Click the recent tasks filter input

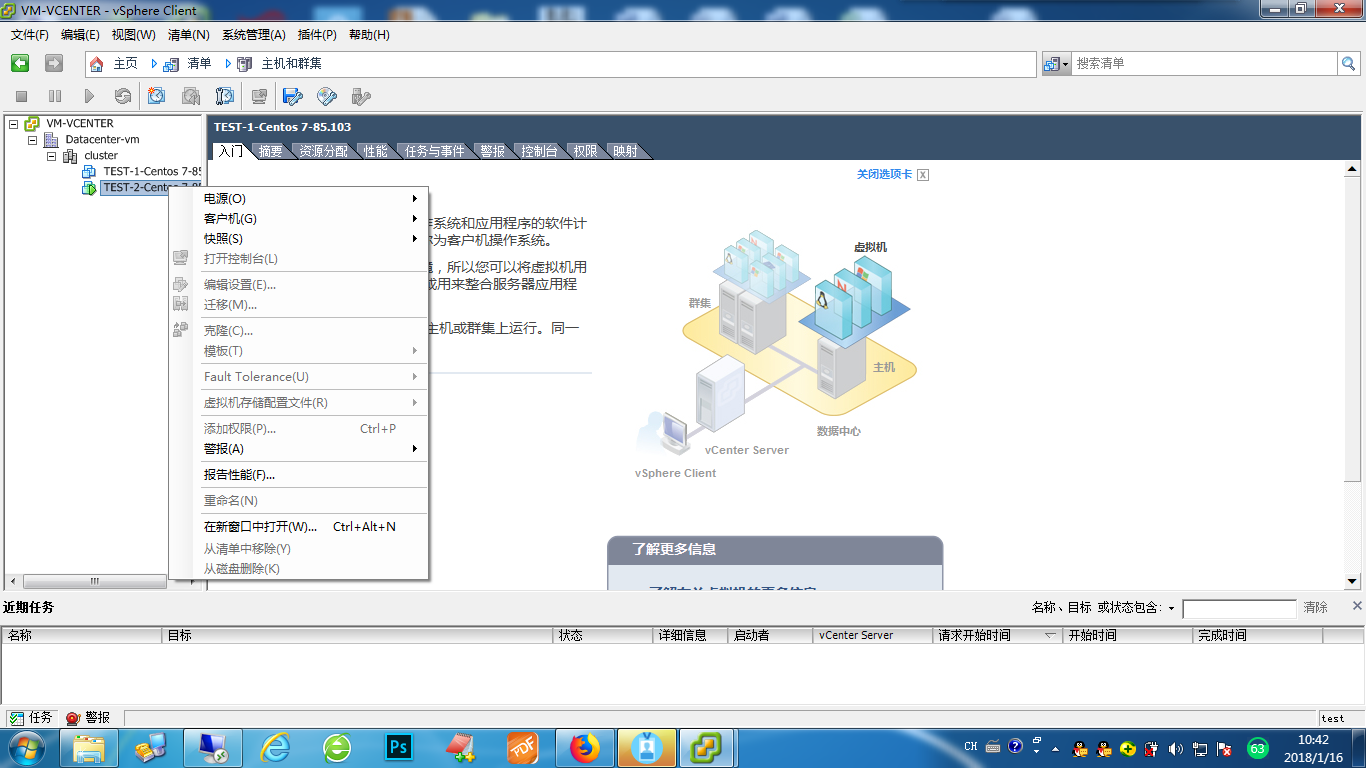(x=1239, y=609)
